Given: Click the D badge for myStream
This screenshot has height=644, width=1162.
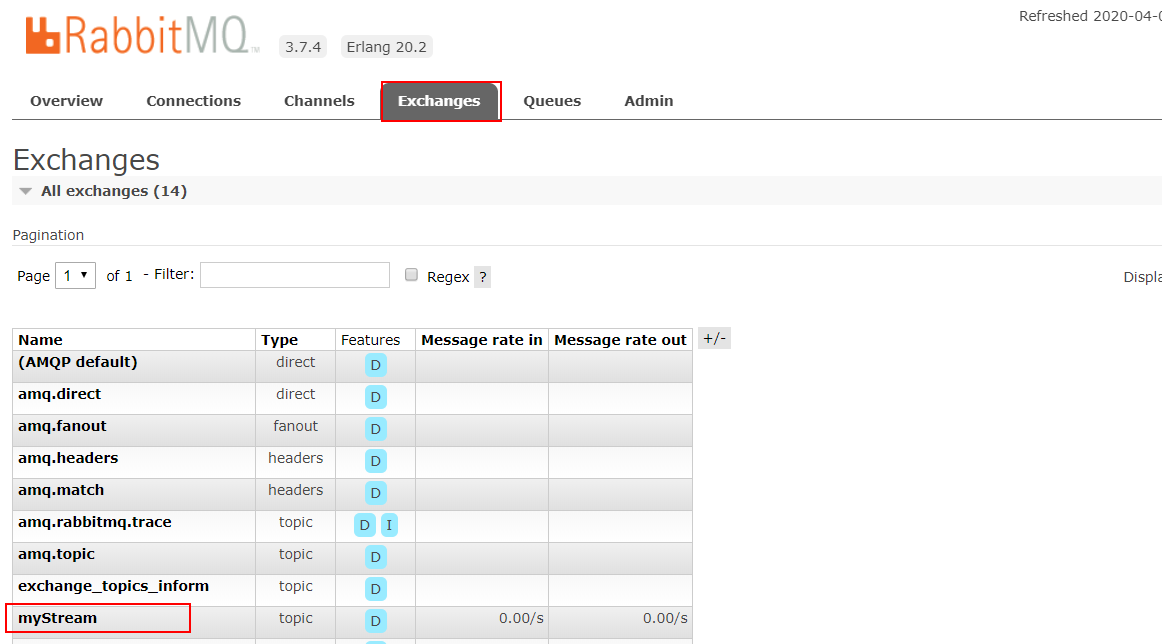Looking at the screenshot, I should (x=376, y=621).
